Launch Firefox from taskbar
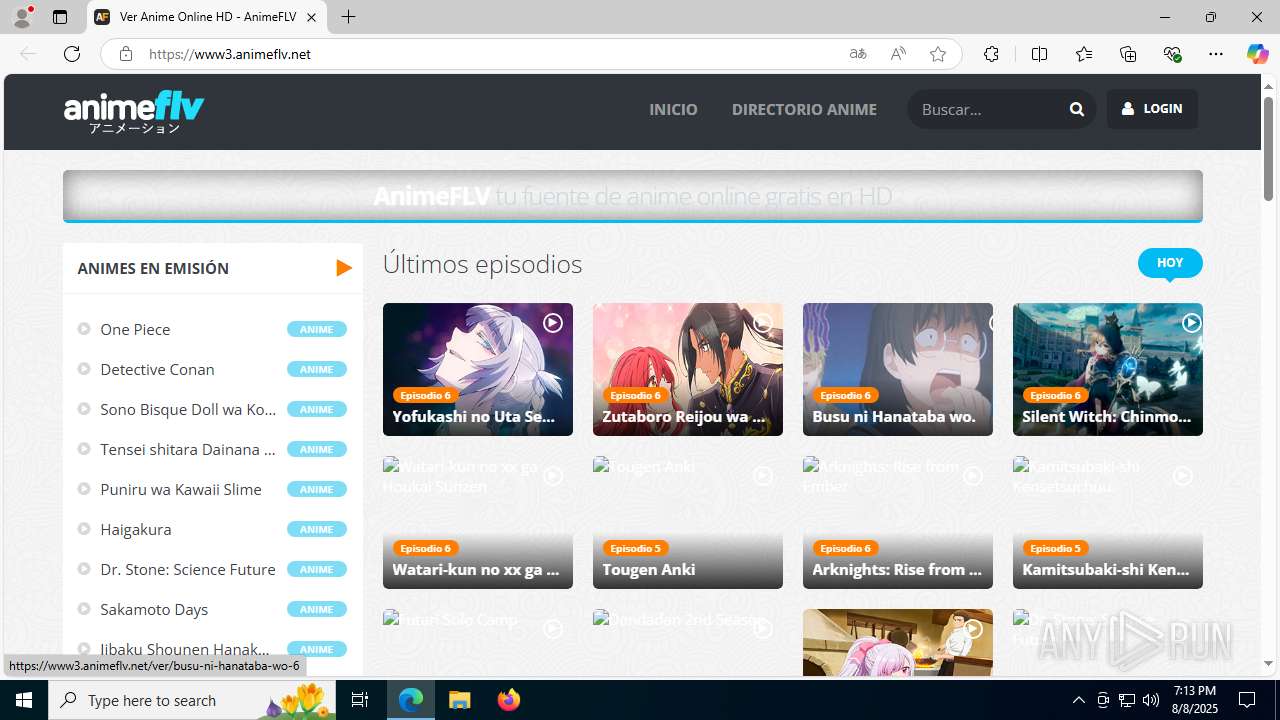The height and width of the screenshot is (720, 1280). point(509,700)
